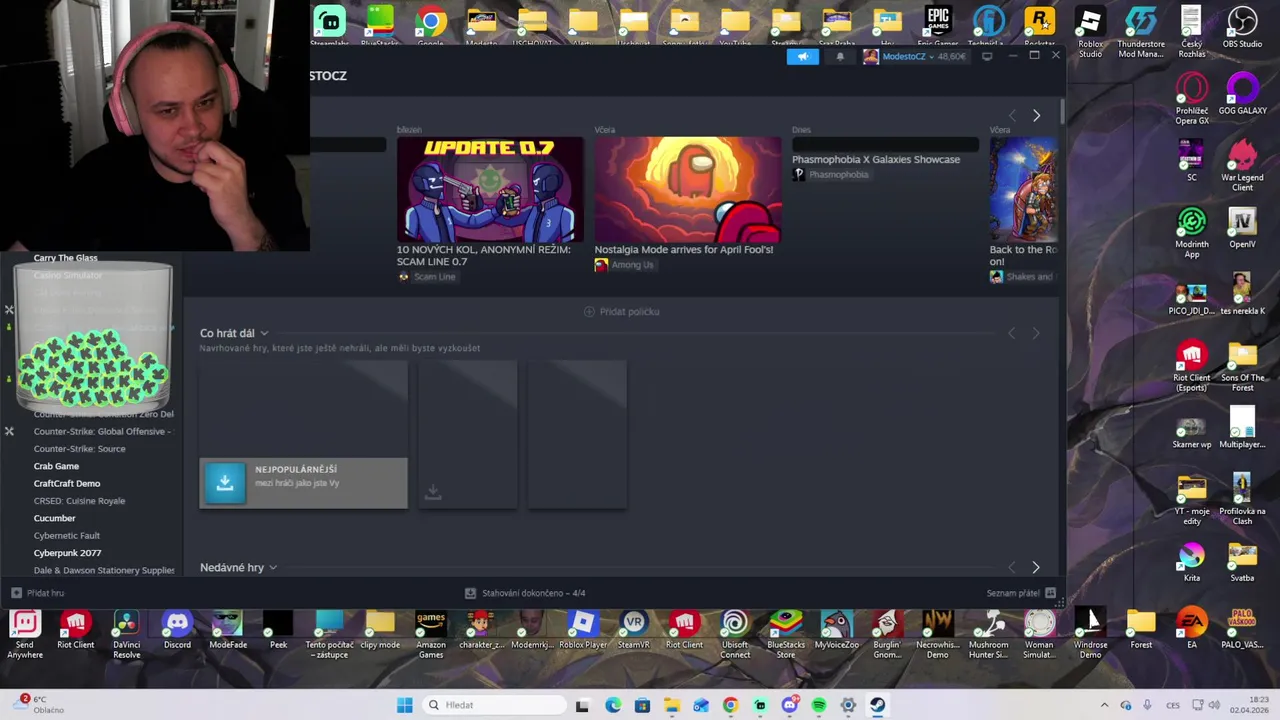
Task: Click Carry The Glass overlay title
Action: 65,258
